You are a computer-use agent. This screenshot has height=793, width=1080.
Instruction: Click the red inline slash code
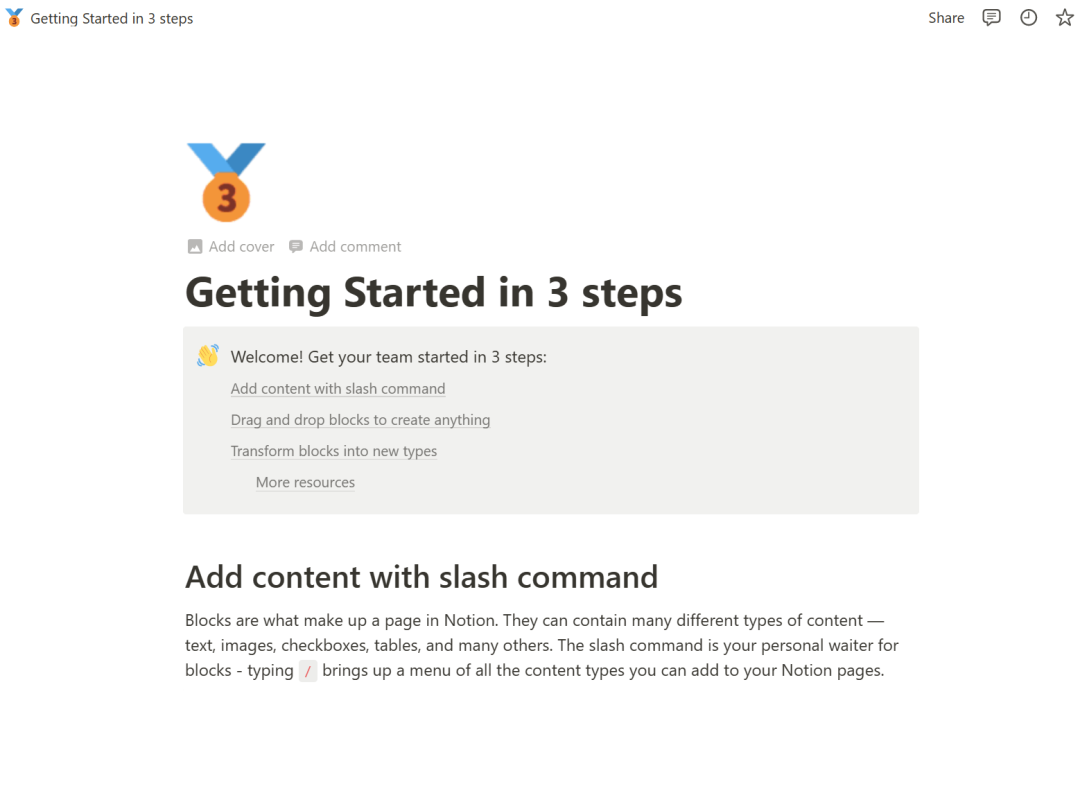(308, 671)
